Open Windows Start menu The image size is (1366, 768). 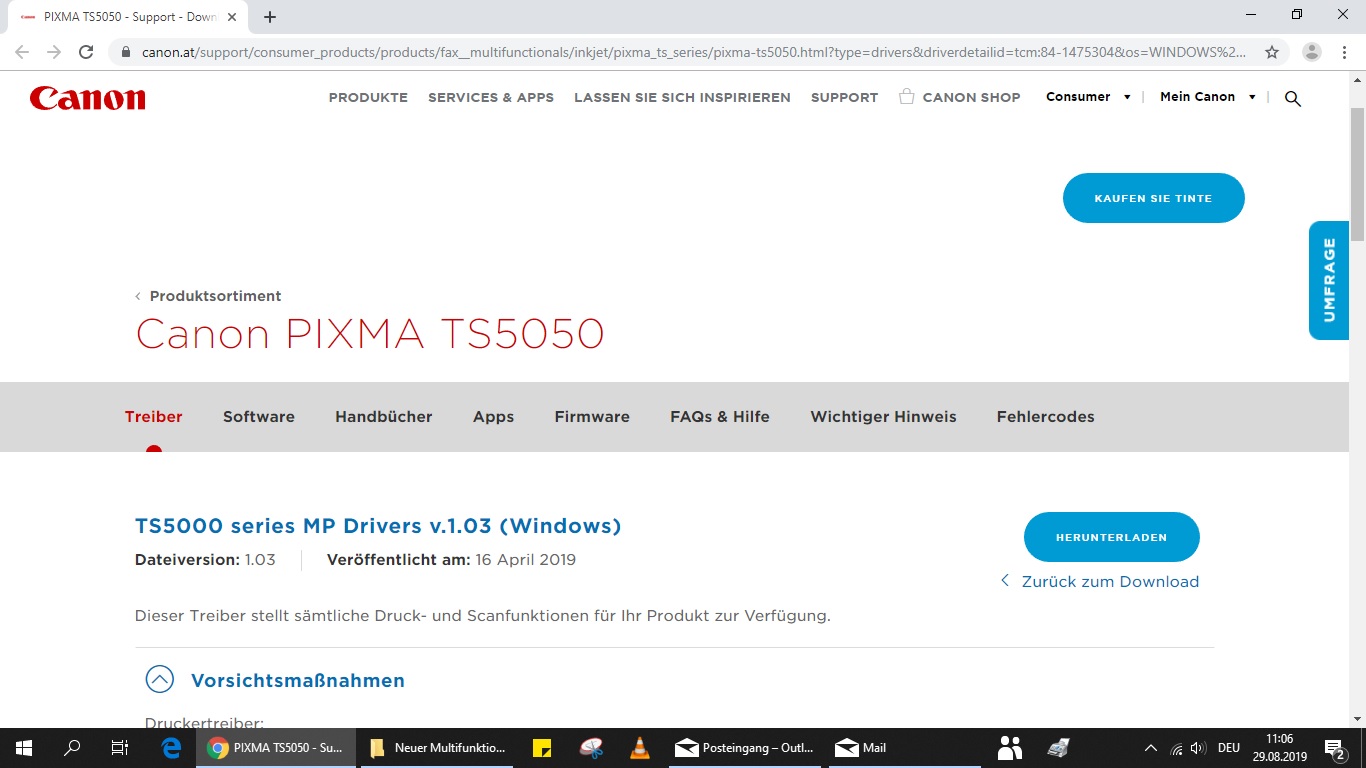pos(24,748)
